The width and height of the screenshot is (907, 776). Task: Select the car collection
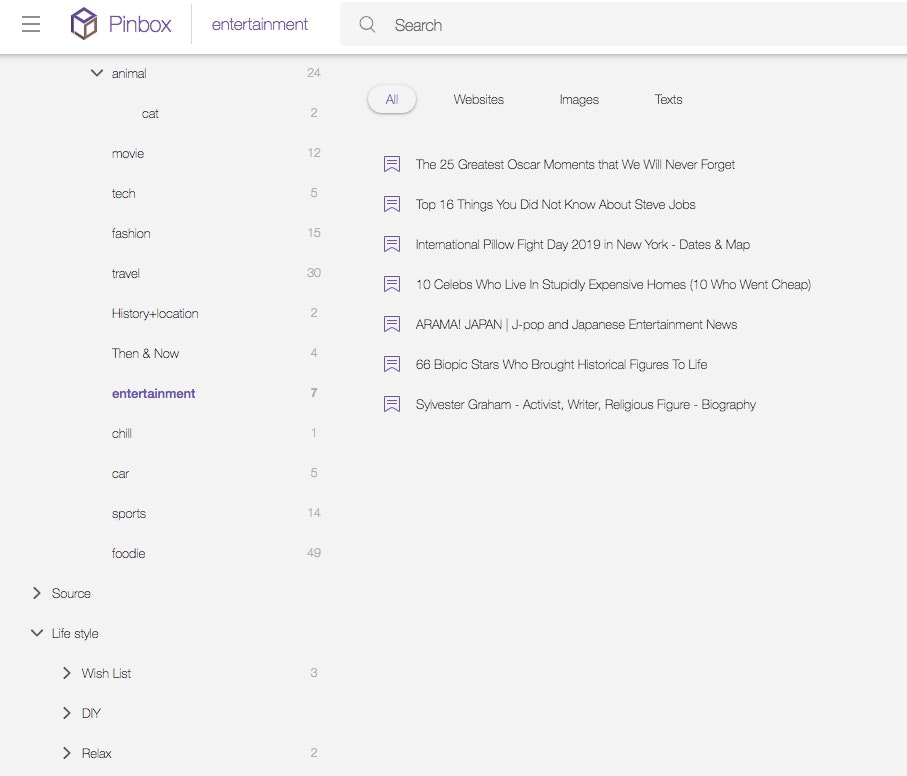(120, 473)
